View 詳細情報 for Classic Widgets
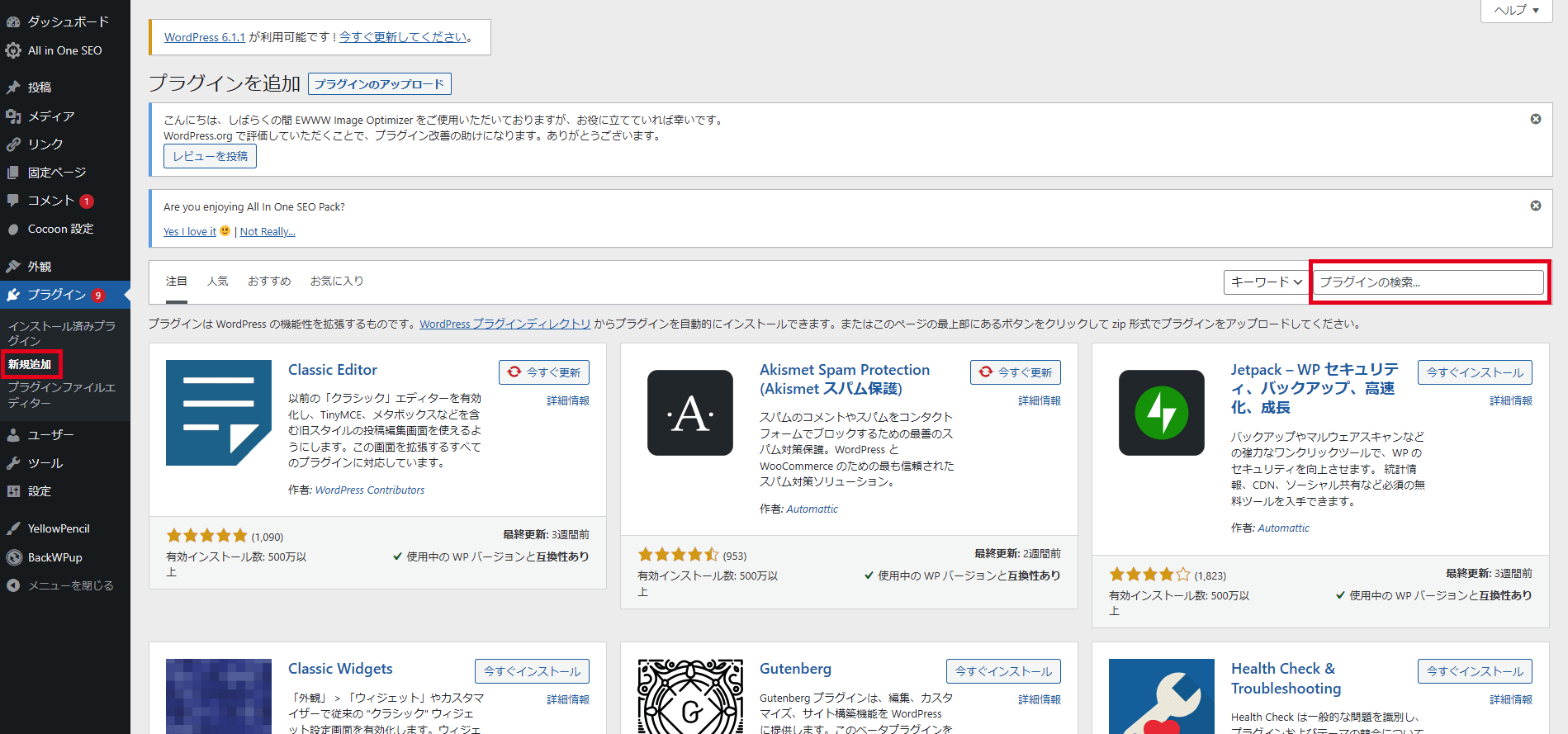The height and width of the screenshot is (734, 1568). pyautogui.click(x=568, y=699)
